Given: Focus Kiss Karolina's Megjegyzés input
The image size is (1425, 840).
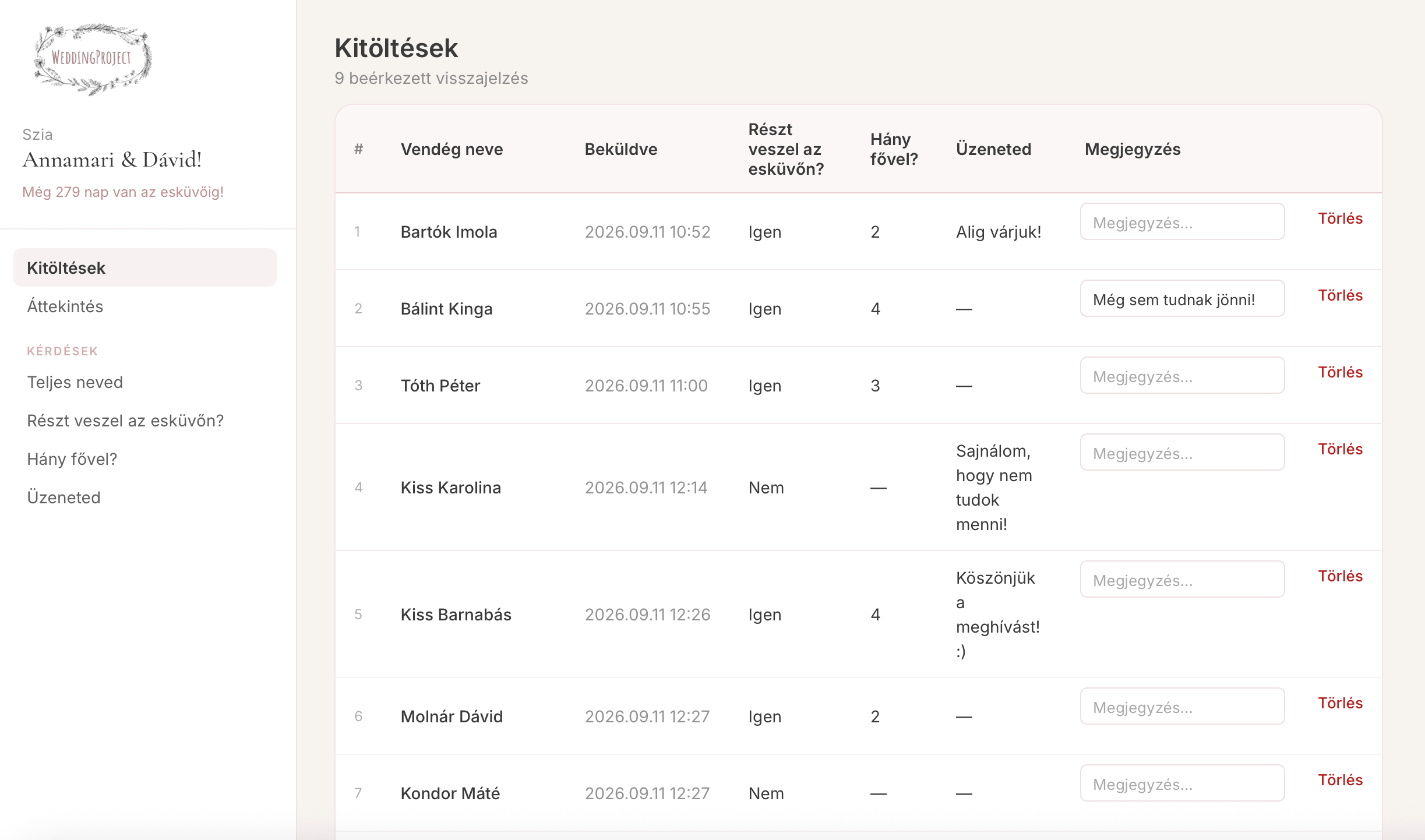Looking at the screenshot, I should (x=1182, y=453).
